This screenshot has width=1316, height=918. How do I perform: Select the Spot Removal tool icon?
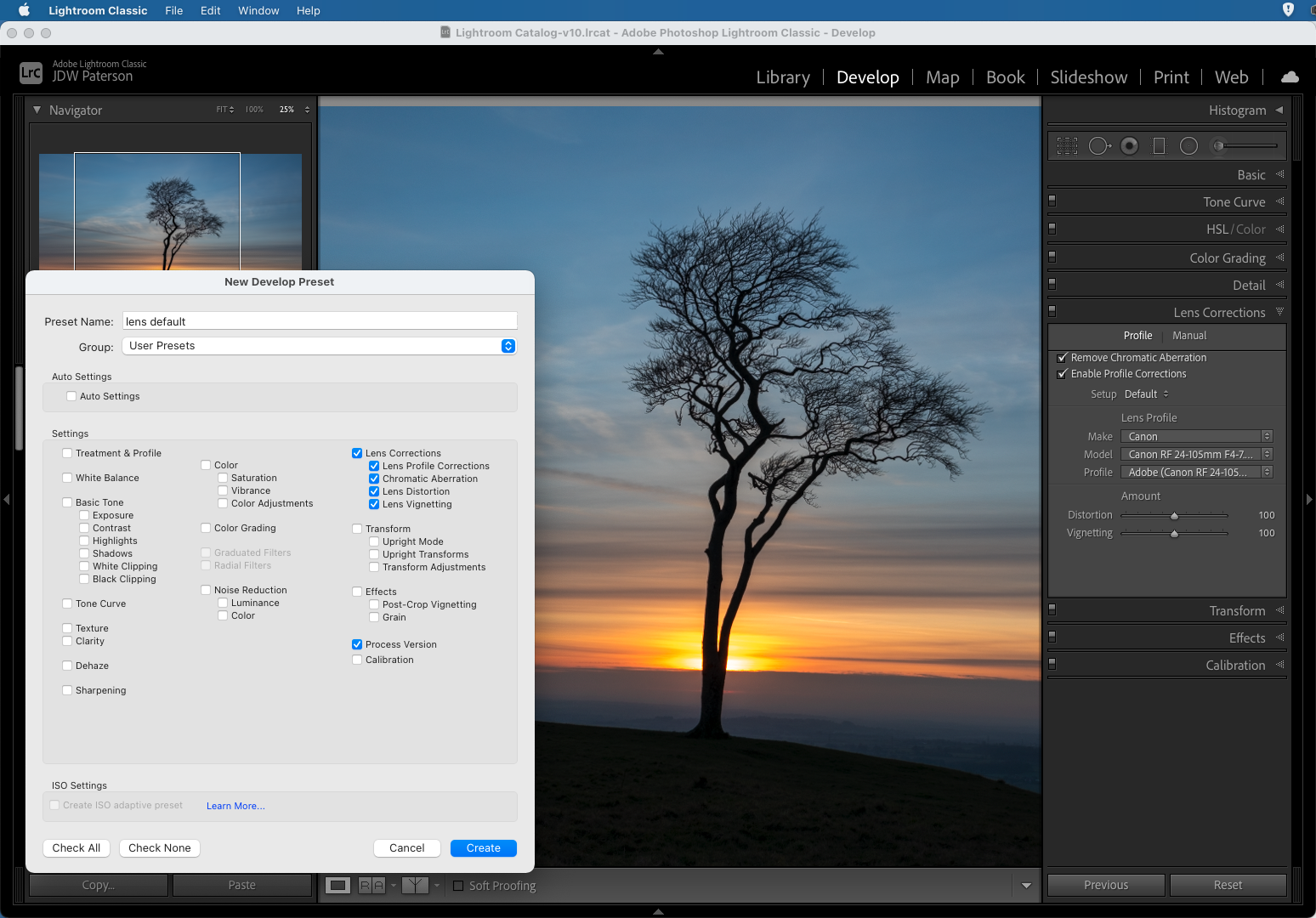coord(1099,146)
